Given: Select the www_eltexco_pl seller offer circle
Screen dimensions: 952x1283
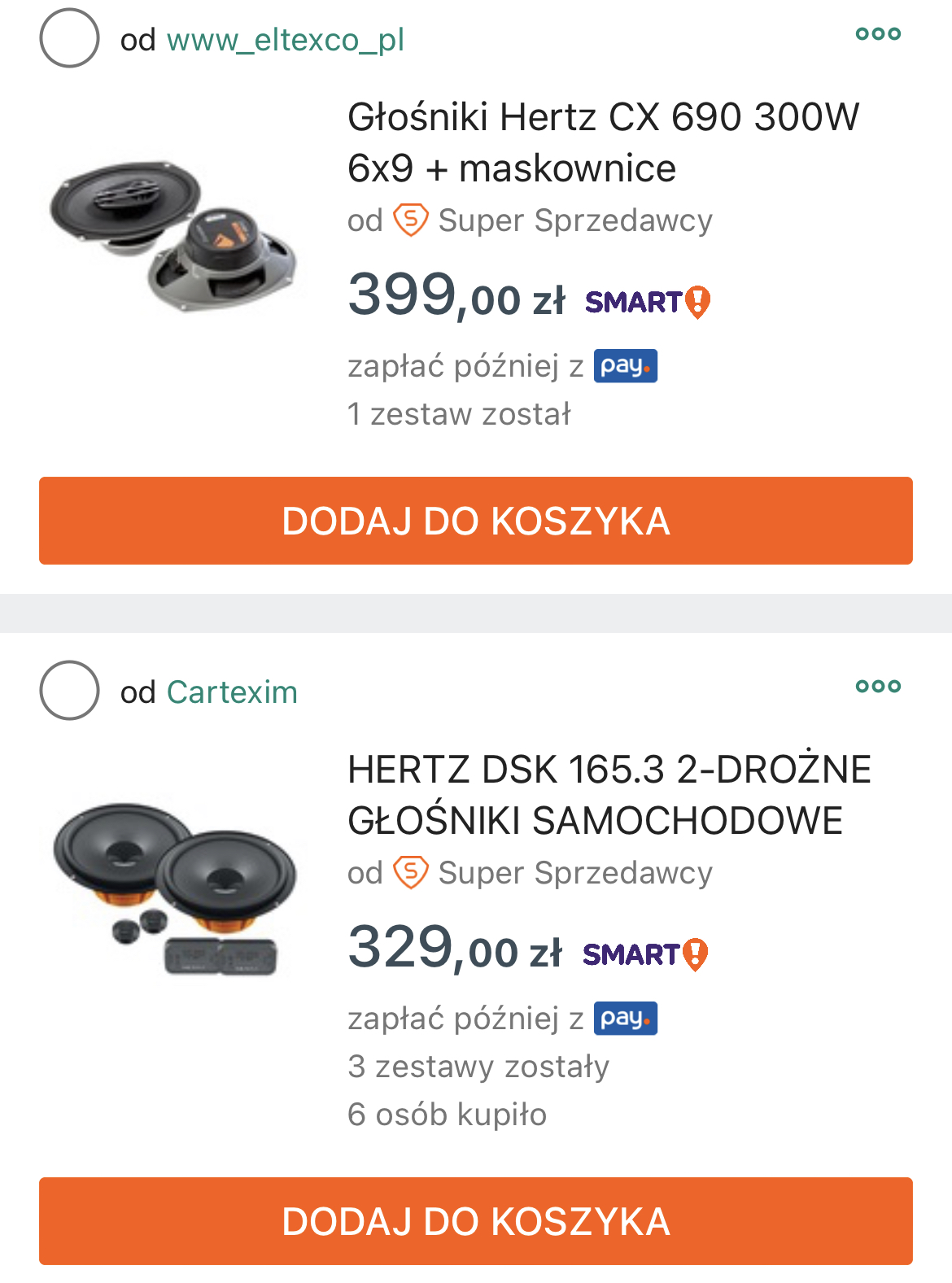Looking at the screenshot, I should [69, 38].
